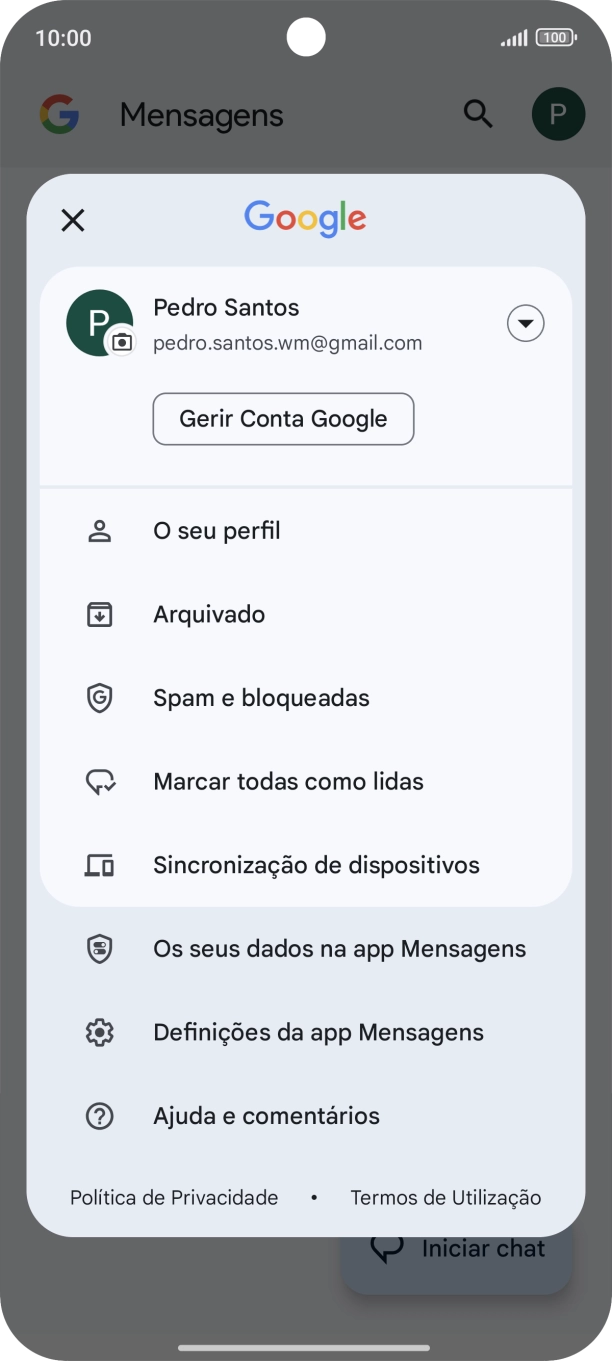Open the Arquivado folder icon
The height and width of the screenshot is (1361, 612).
click(x=99, y=614)
